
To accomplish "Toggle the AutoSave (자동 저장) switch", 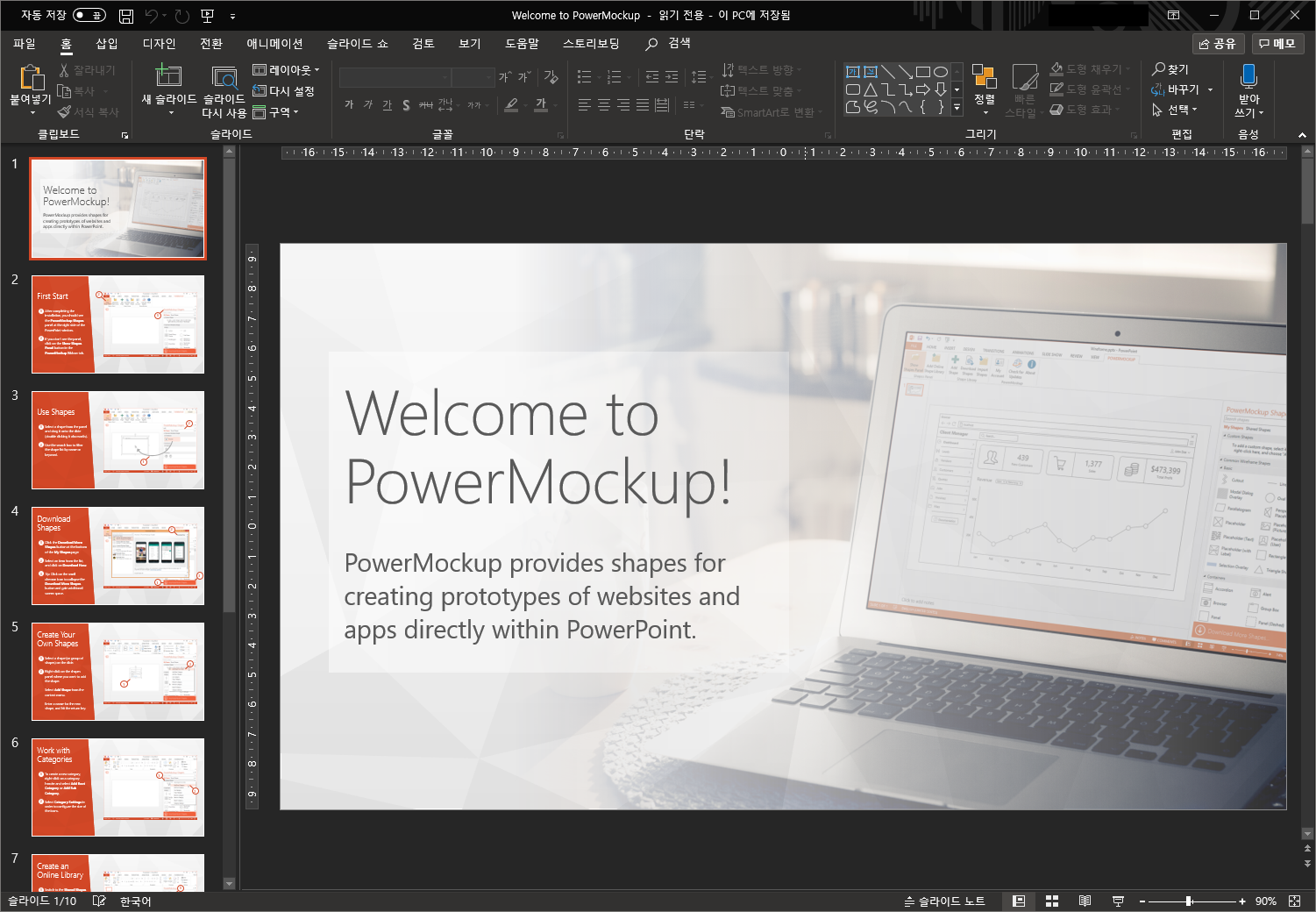I will click(x=89, y=15).
